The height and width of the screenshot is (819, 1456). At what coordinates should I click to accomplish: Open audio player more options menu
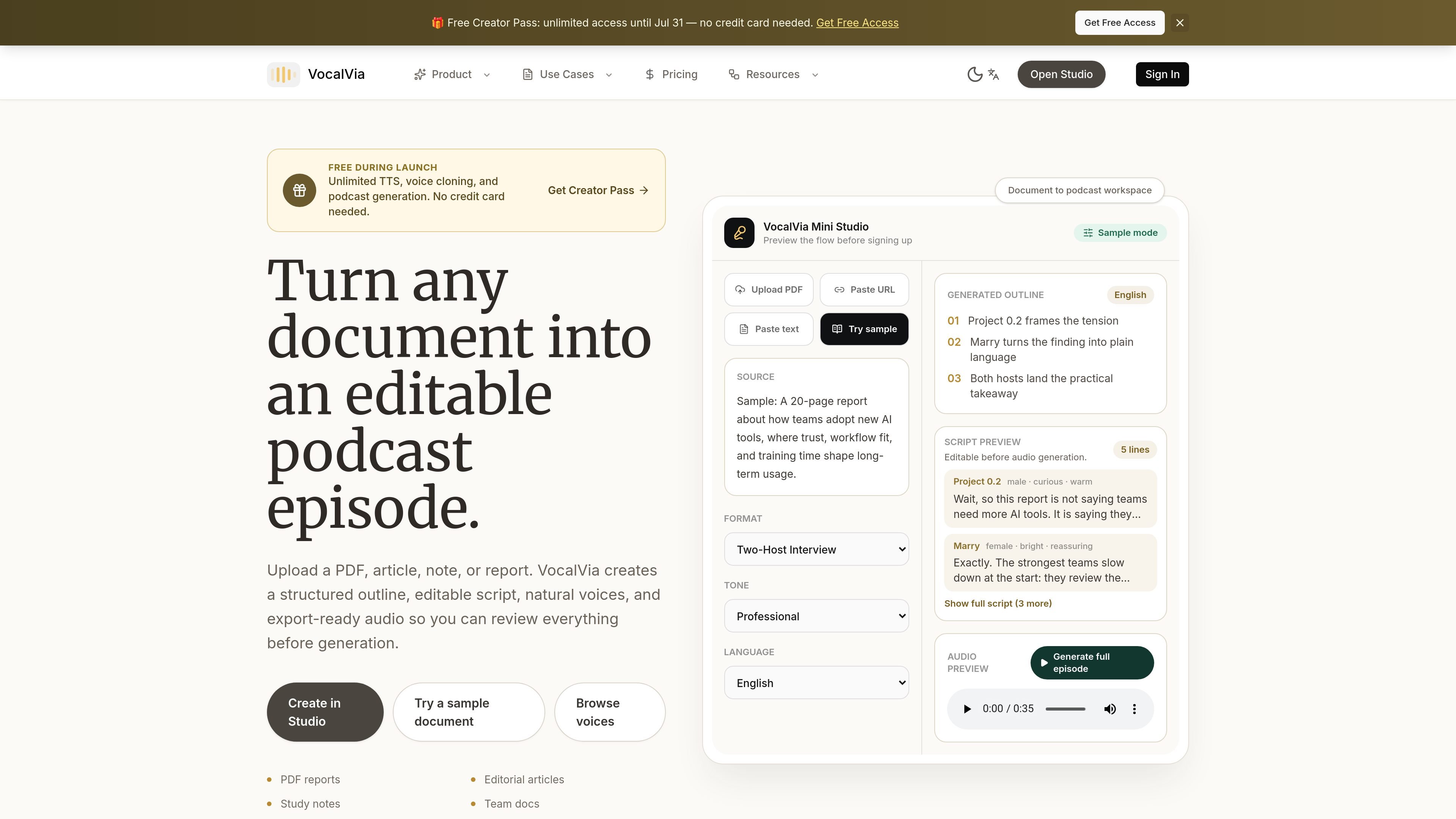point(1134,709)
